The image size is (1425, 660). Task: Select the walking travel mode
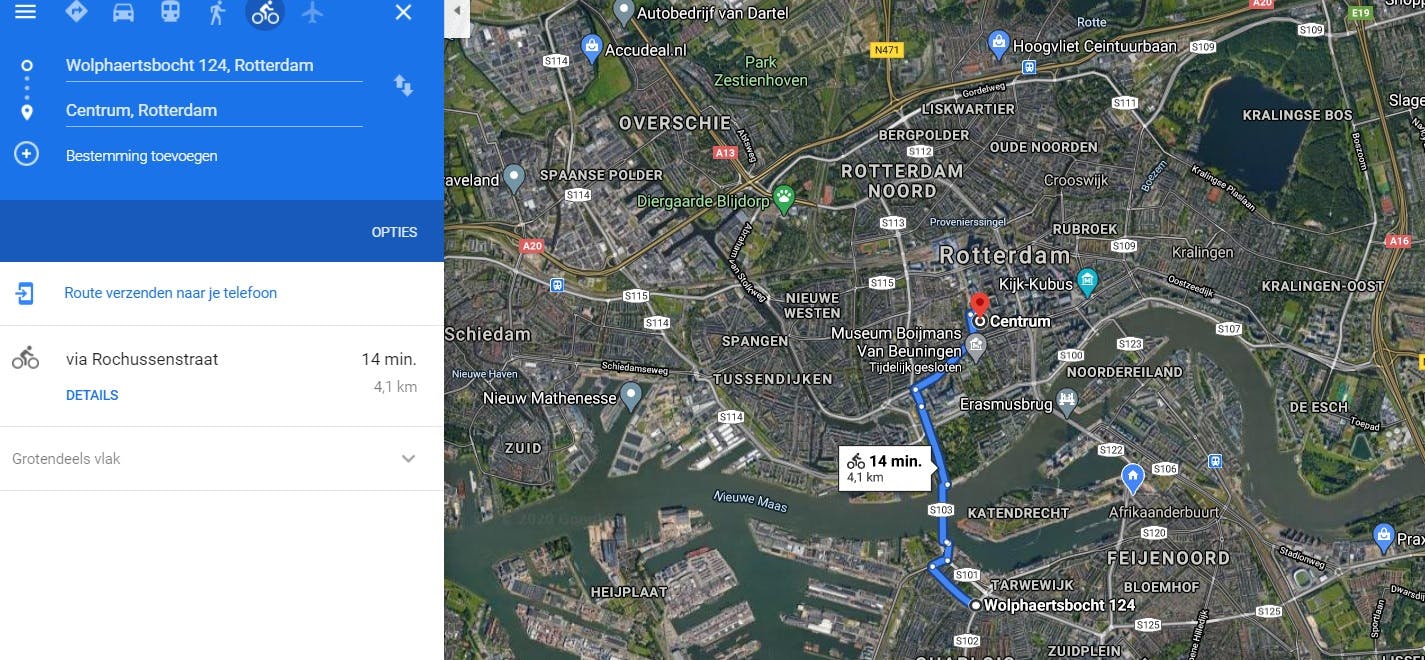tap(218, 12)
